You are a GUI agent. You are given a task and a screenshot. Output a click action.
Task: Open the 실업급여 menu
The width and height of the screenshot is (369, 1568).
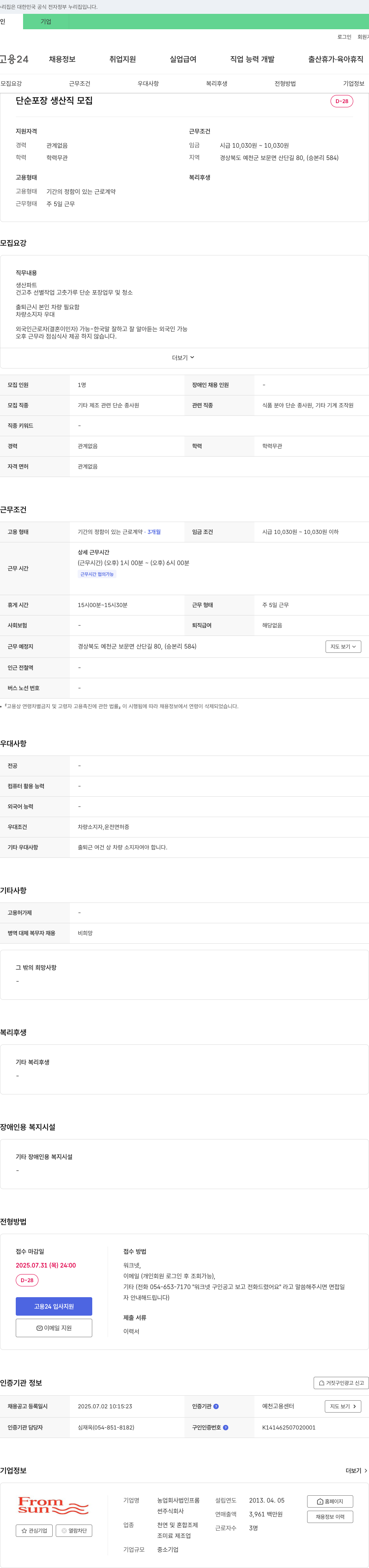(x=183, y=59)
